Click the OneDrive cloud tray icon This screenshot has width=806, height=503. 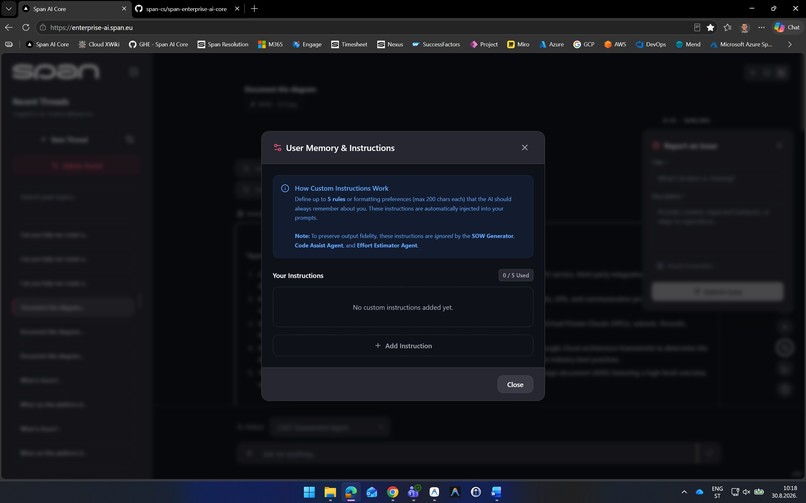tap(700, 492)
